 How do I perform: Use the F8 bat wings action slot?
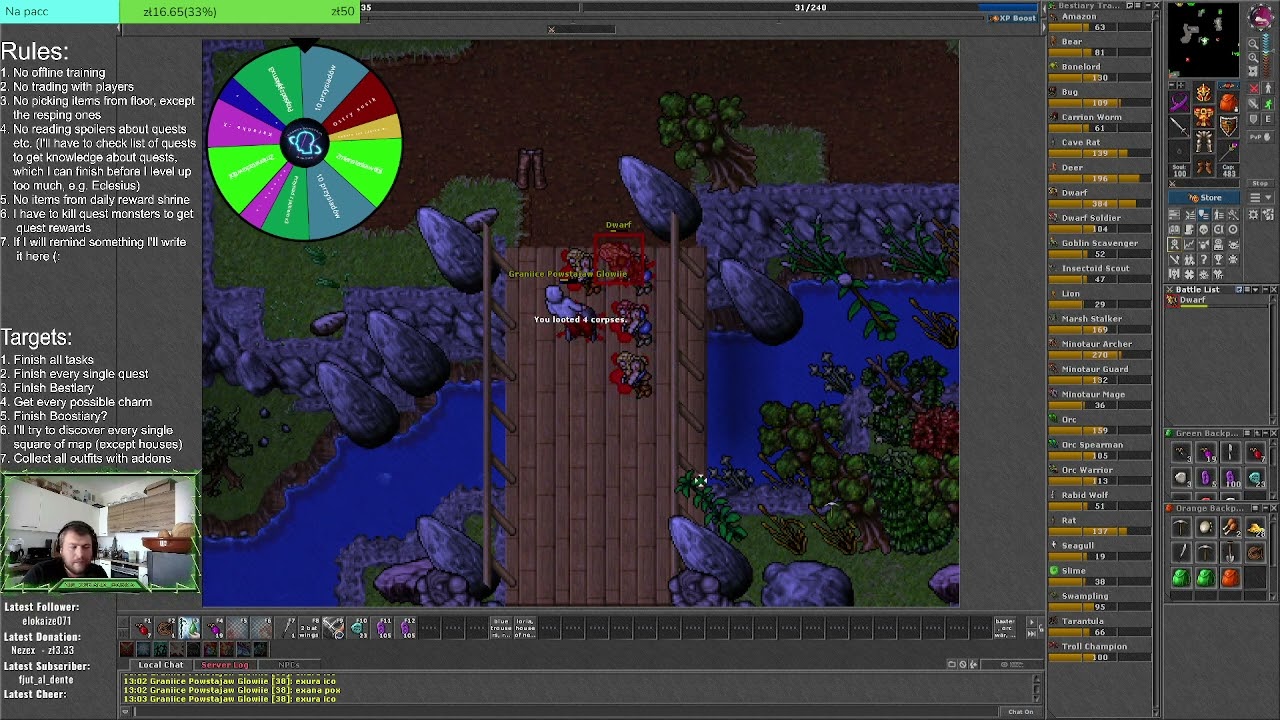pos(310,627)
